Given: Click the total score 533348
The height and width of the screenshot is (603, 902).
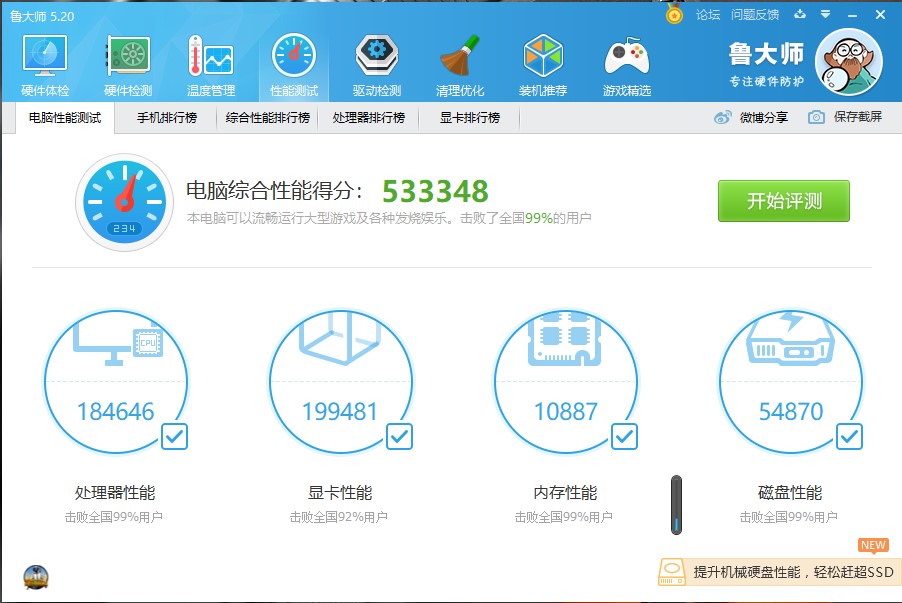Looking at the screenshot, I should pos(435,192).
